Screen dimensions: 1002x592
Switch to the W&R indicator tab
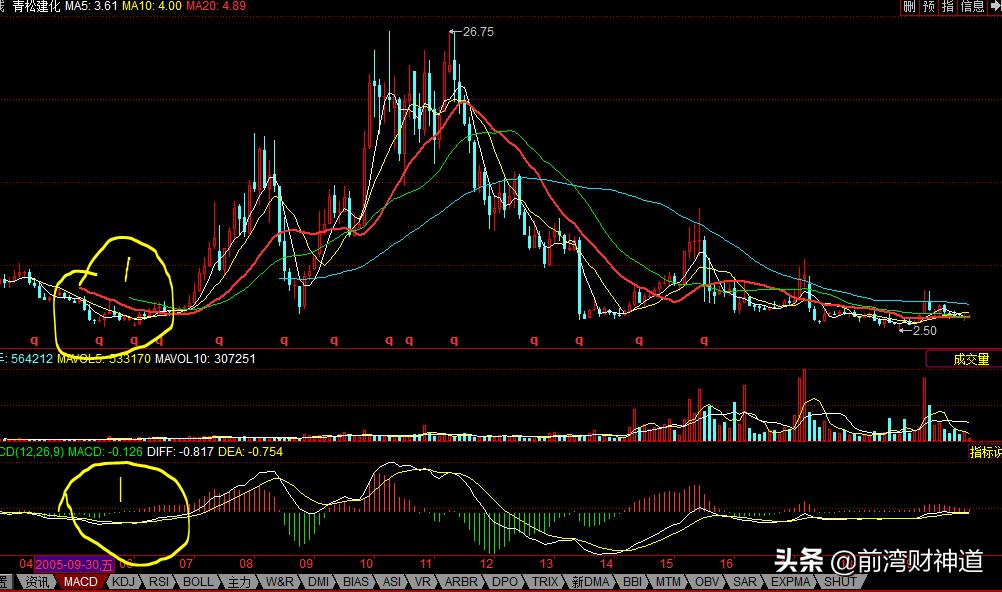(x=280, y=581)
